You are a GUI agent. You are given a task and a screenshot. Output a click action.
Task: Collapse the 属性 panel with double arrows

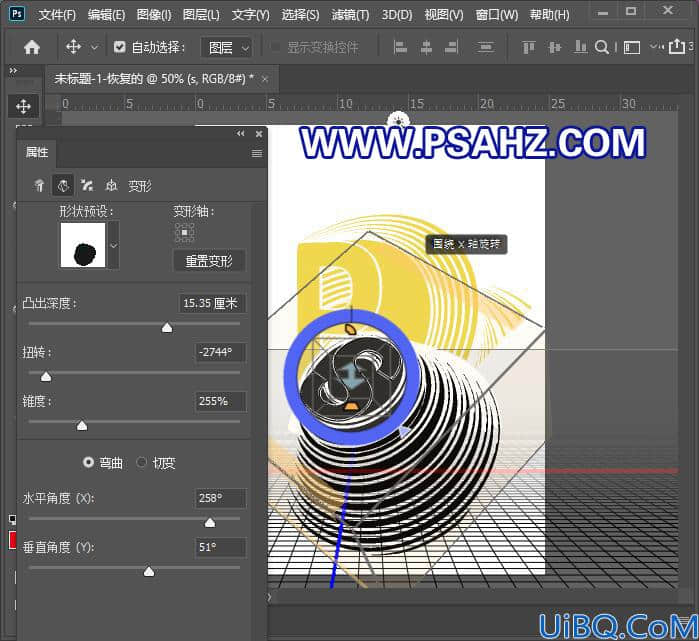coord(240,134)
